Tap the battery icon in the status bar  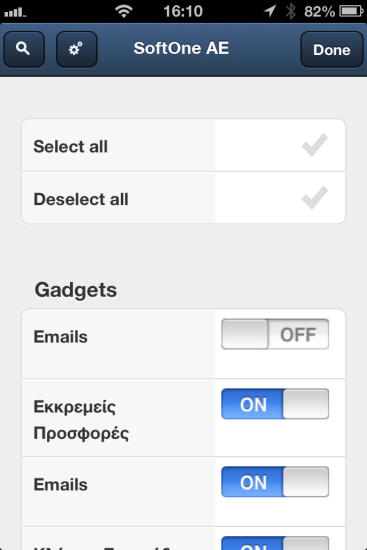[351, 11]
